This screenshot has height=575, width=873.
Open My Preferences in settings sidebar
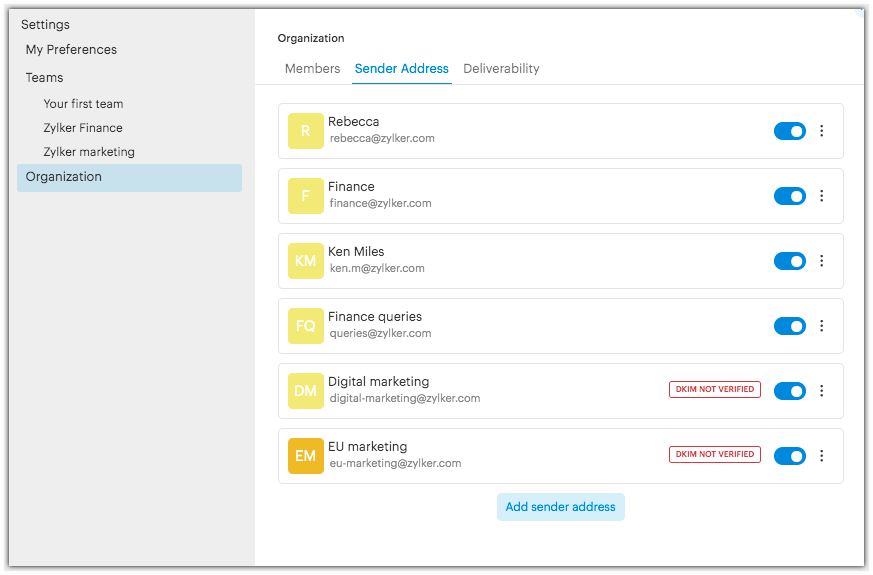point(71,50)
